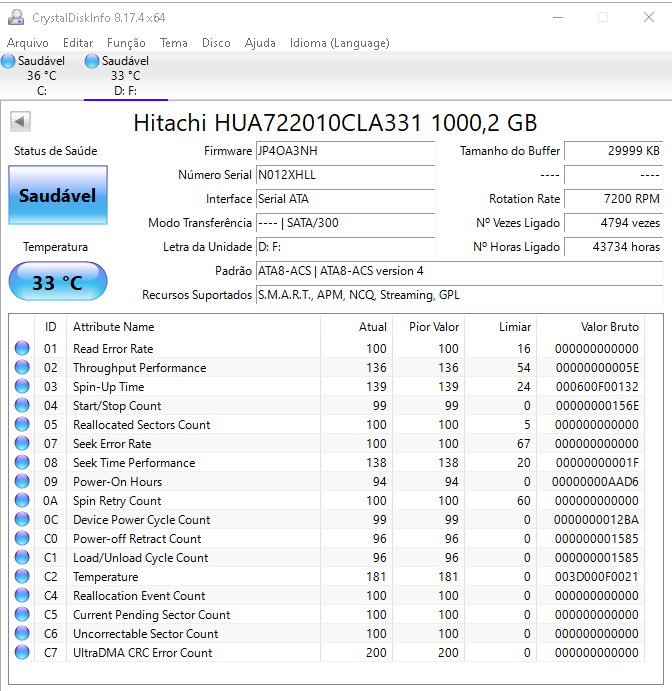Open the Função menu
672x691 pixels.
[126, 43]
